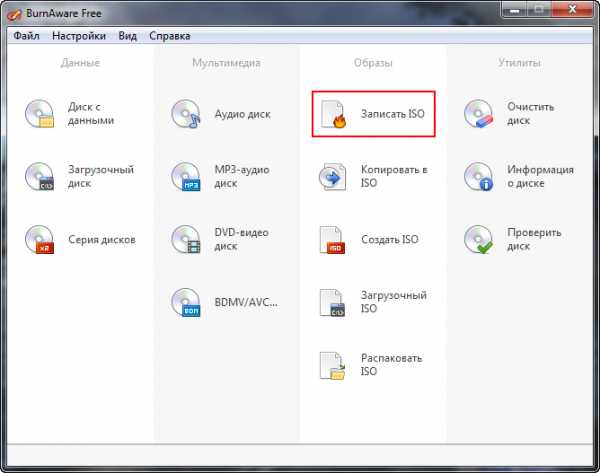The width and height of the screenshot is (600, 473).
Task: Click the Создать ISO label
Action: click(x=390, y=240)
